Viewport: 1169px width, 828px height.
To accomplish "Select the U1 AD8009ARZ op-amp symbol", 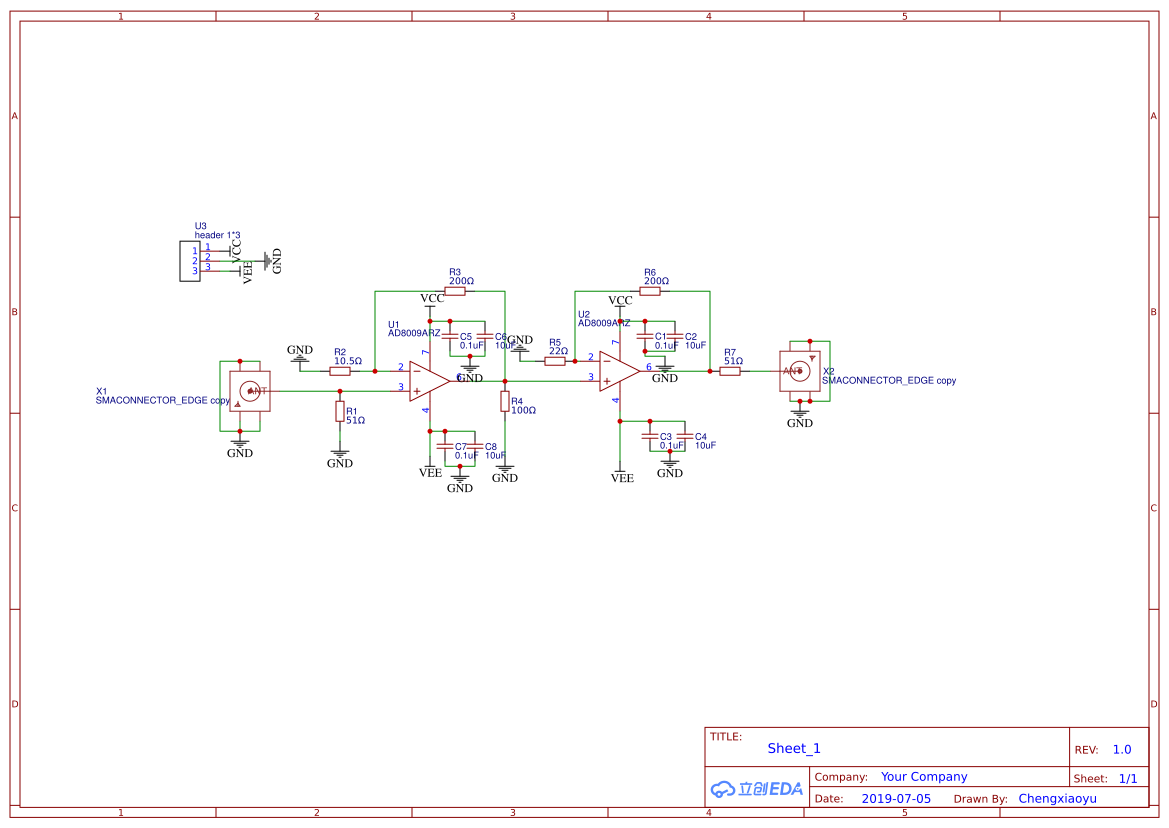I will pyautogui.click(x=429, y=381).
